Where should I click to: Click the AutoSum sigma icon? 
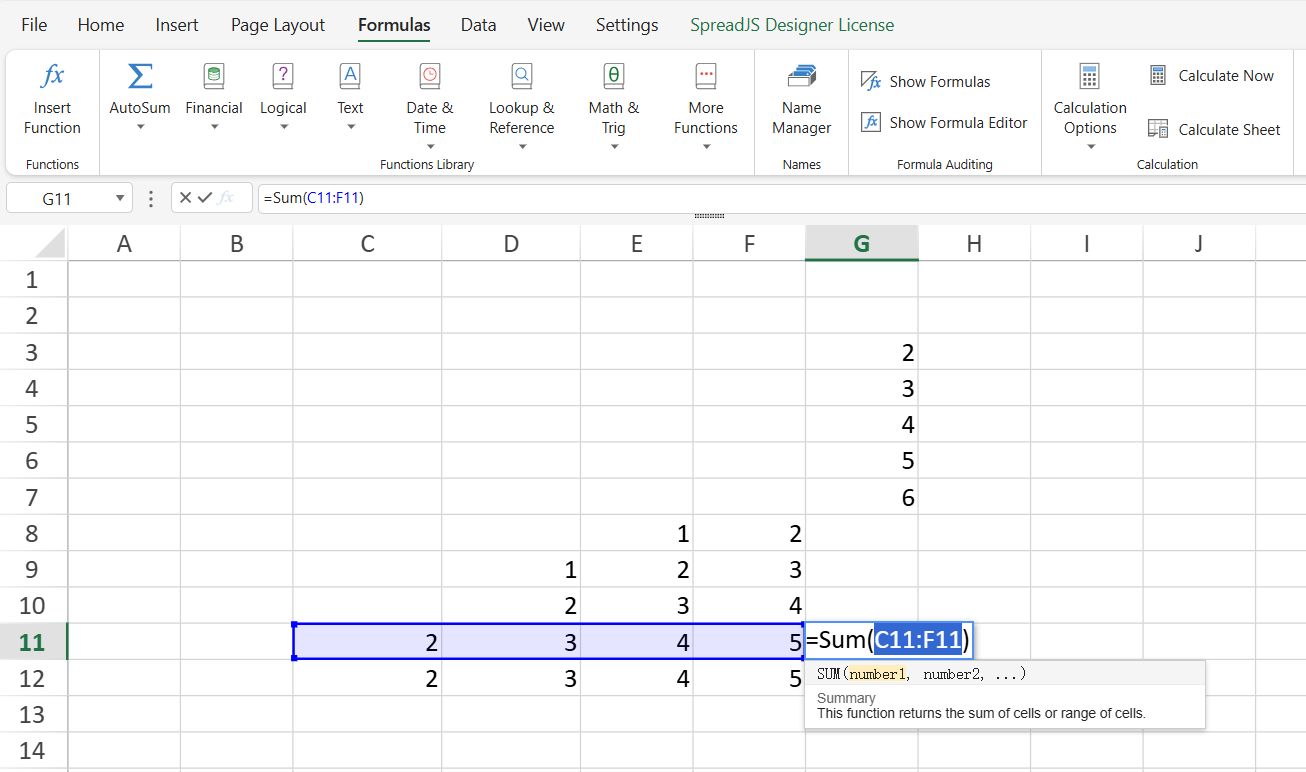(140, 75)
